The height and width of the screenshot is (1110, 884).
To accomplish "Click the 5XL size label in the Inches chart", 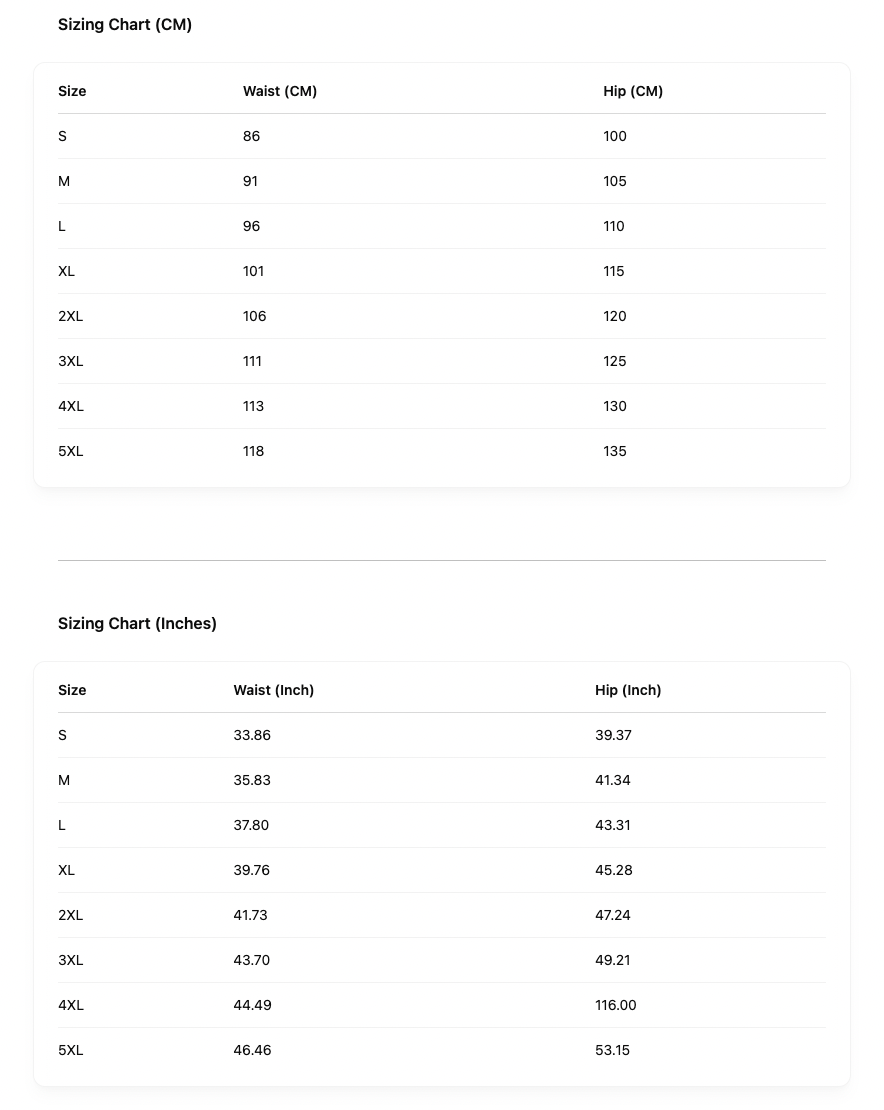I will (70, 1050).
